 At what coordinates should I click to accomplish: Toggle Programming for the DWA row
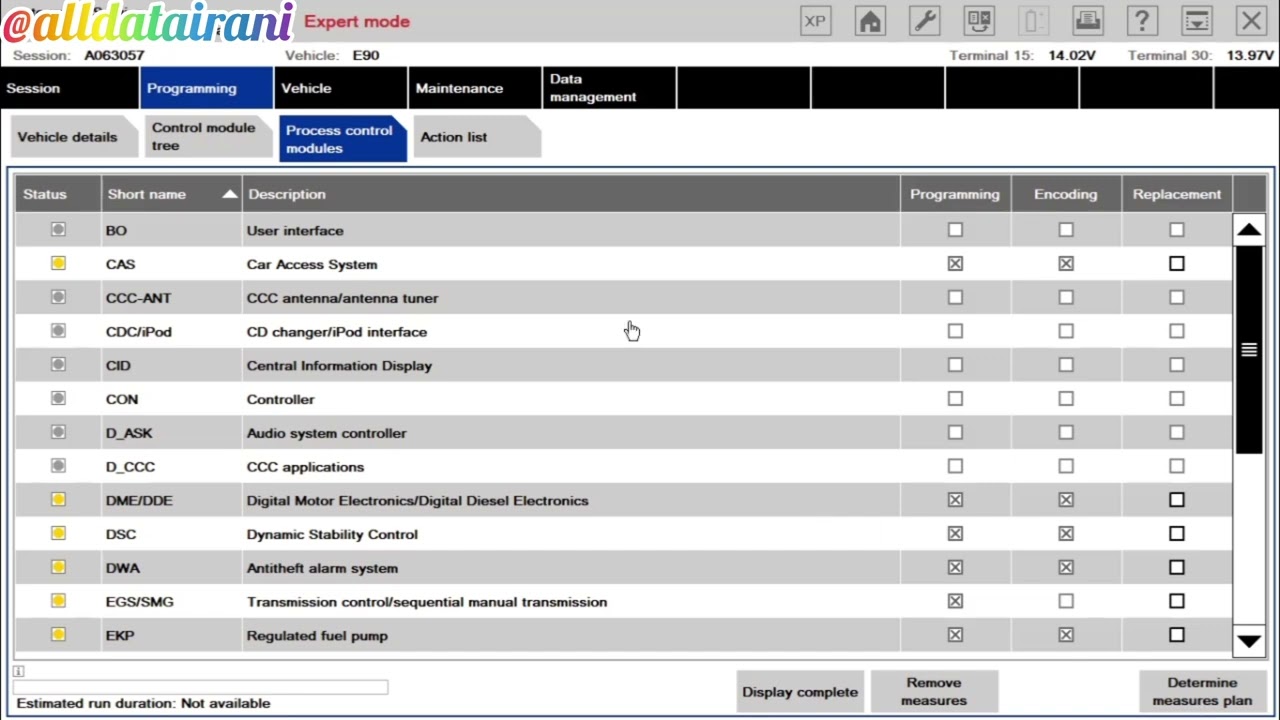tap(955, 568)
